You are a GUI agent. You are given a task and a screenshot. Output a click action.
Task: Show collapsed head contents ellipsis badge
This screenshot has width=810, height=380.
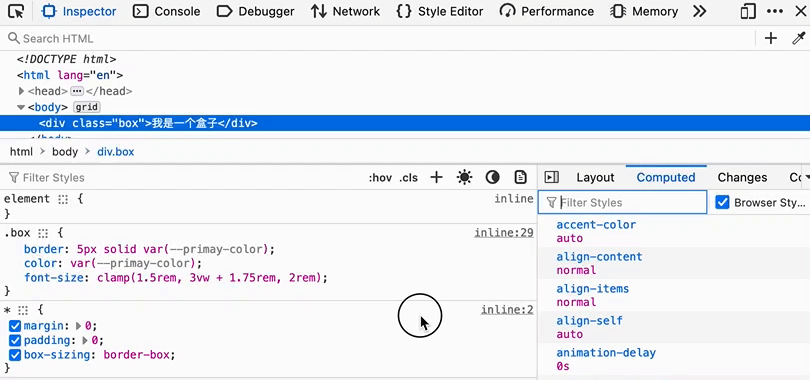(x=76, y=91)
